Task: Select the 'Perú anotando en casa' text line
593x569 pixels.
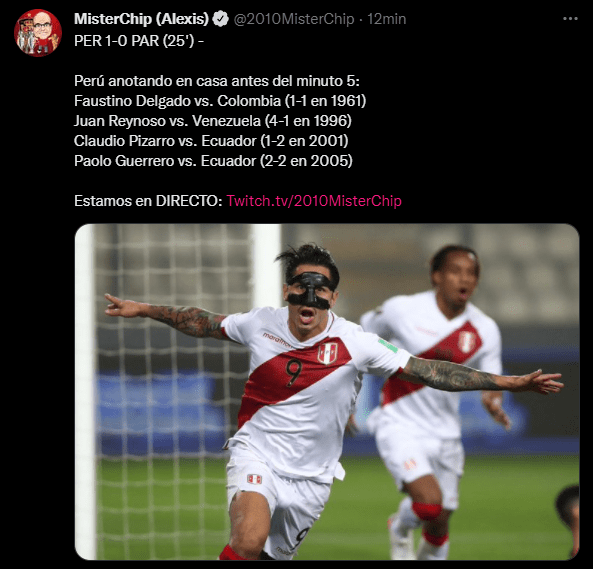Action: point(217,81)
